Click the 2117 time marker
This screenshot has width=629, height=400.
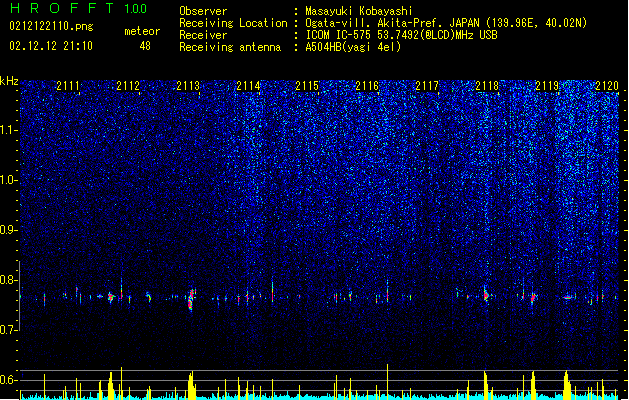(x=427, y=86)
